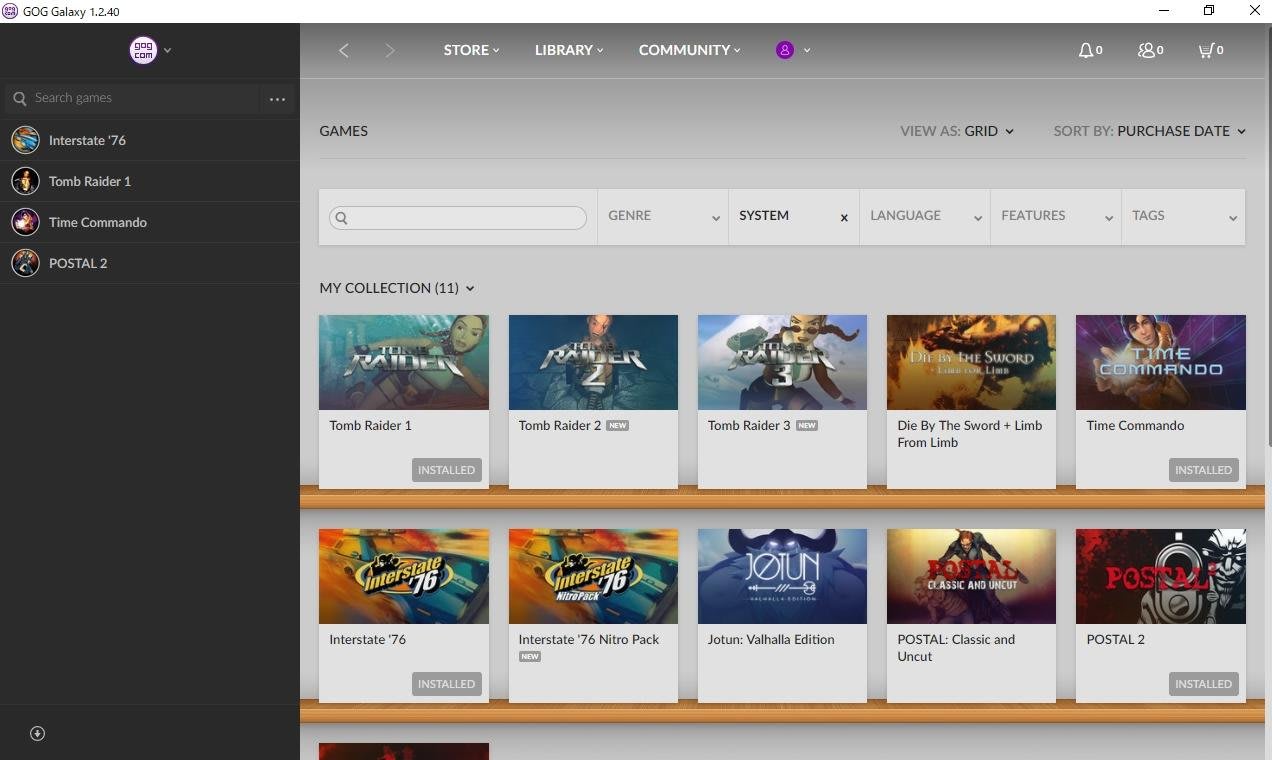This screenshot has width=1272, height=760.
Task: Expand the Features filter dropdown
Action: coord(1056,216)
